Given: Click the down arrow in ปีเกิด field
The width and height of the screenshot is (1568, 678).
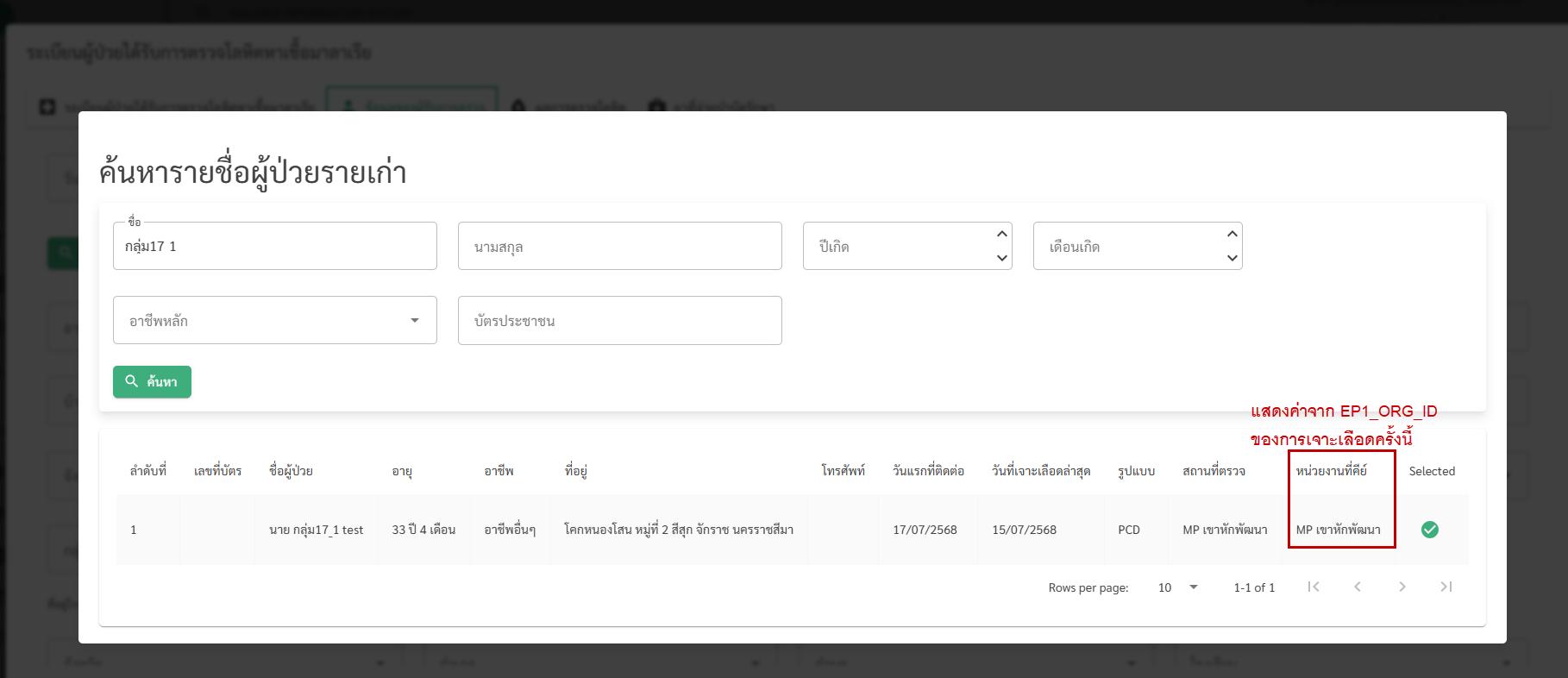Looking at the screenshot, I should [1001, 258].
